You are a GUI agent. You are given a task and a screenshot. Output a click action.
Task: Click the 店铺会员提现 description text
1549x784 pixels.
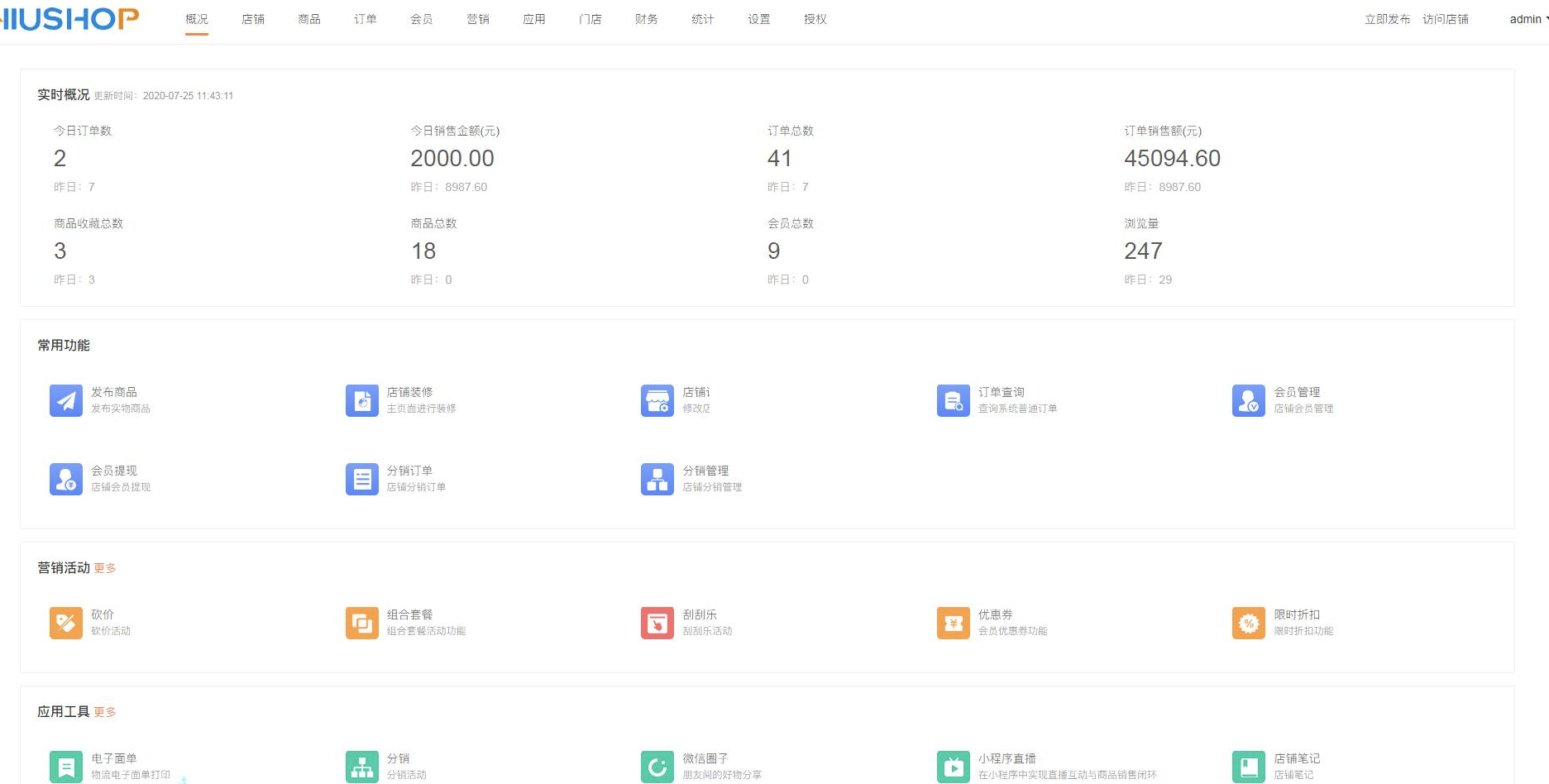tap(121, 487)
